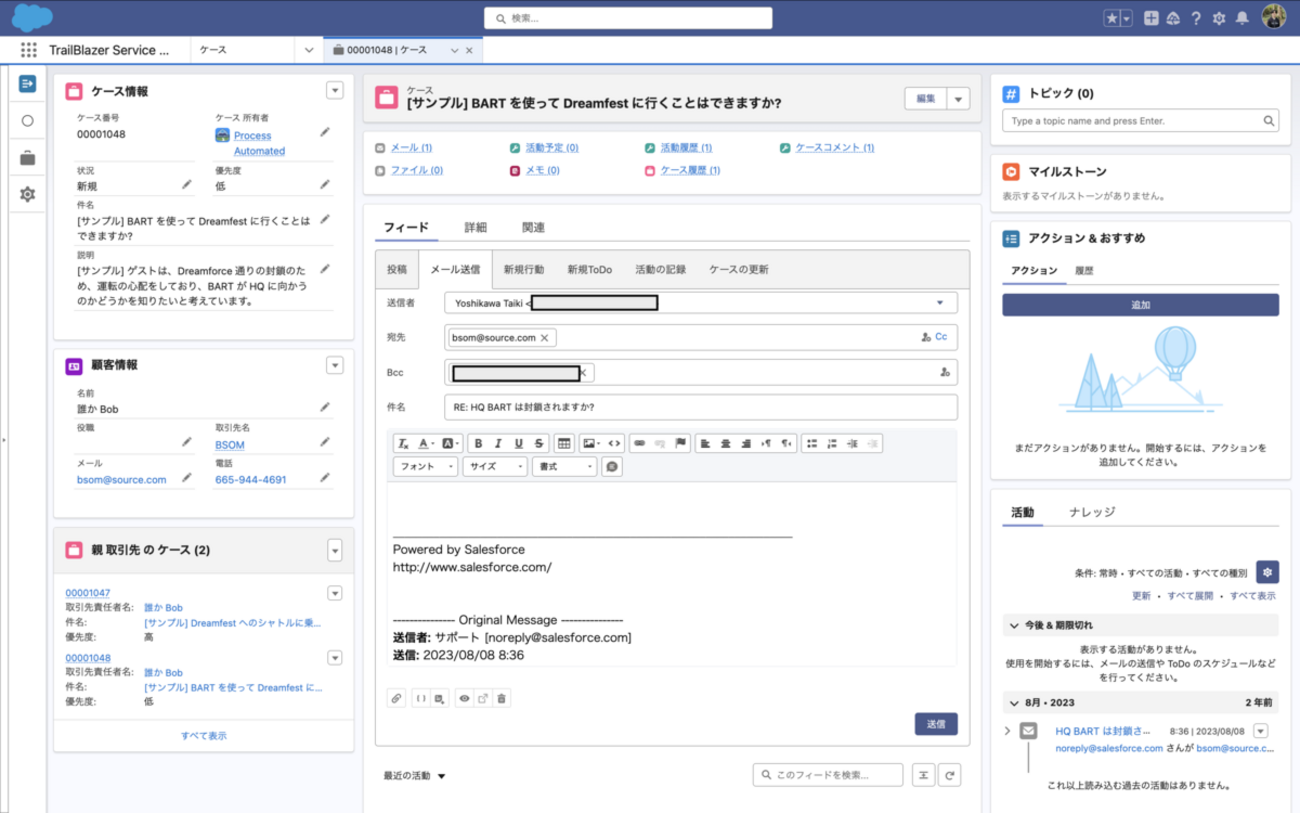1300x813 pixels.
Task: Switch to the 詳細 tab
Action: click(475, 227)
